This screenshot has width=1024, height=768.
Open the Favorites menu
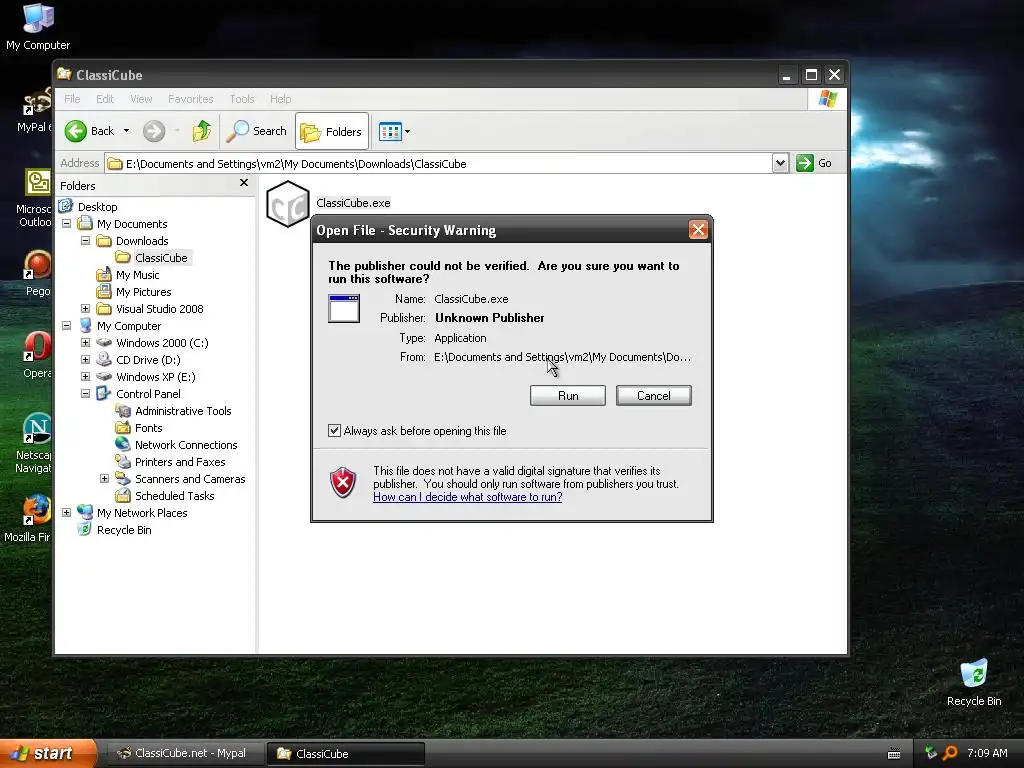(x=191, y=99)
